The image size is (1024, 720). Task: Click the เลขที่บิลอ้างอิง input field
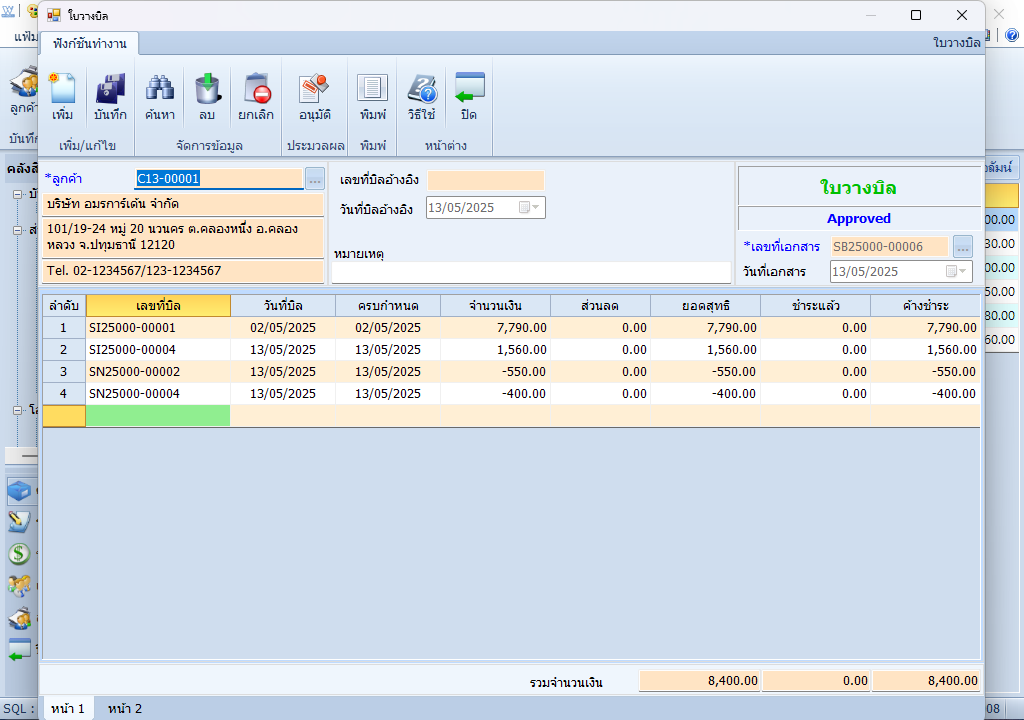click(485, 180)
